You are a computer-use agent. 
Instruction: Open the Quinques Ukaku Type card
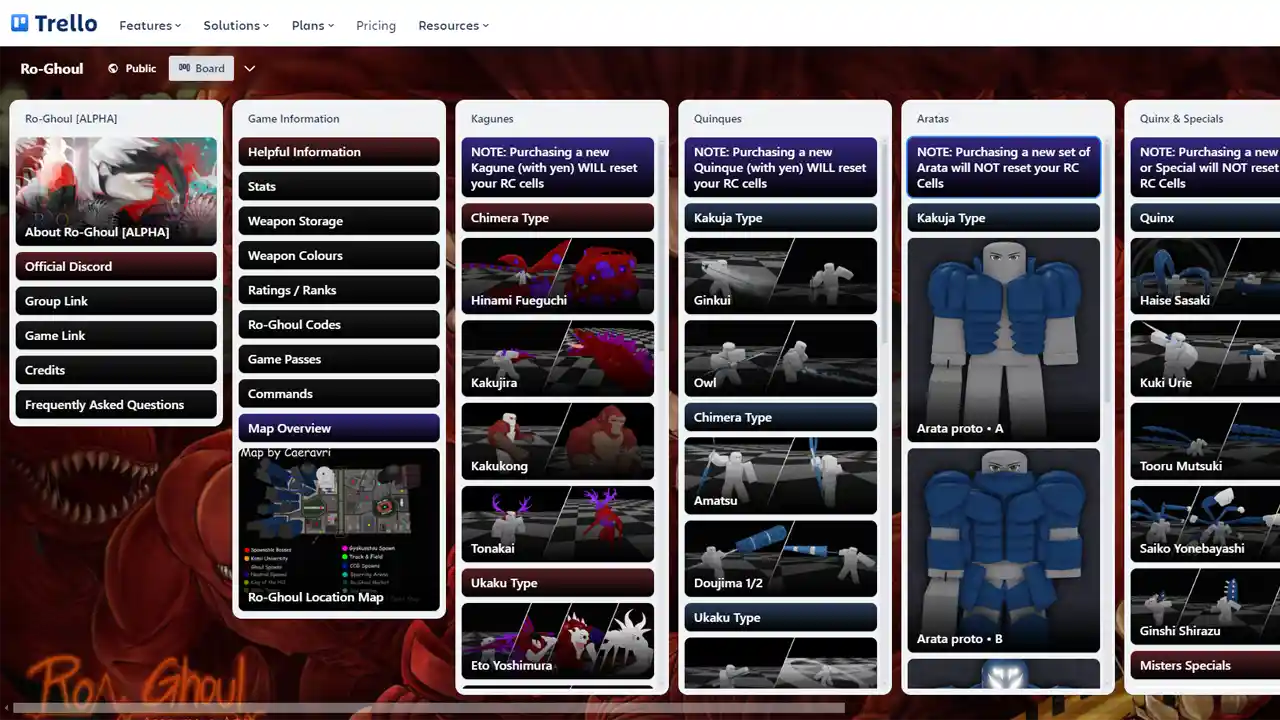coord(781,617)
